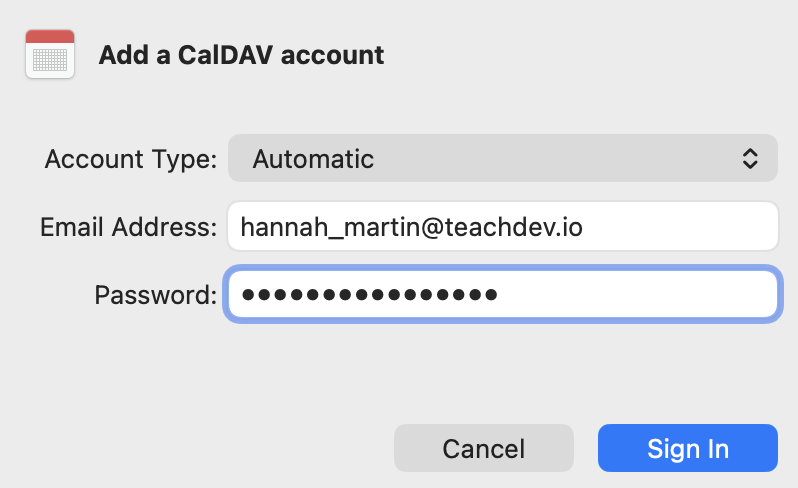Click the Email Address input field
The width and height of the screenshot is (798, 488).
point(502,227)
